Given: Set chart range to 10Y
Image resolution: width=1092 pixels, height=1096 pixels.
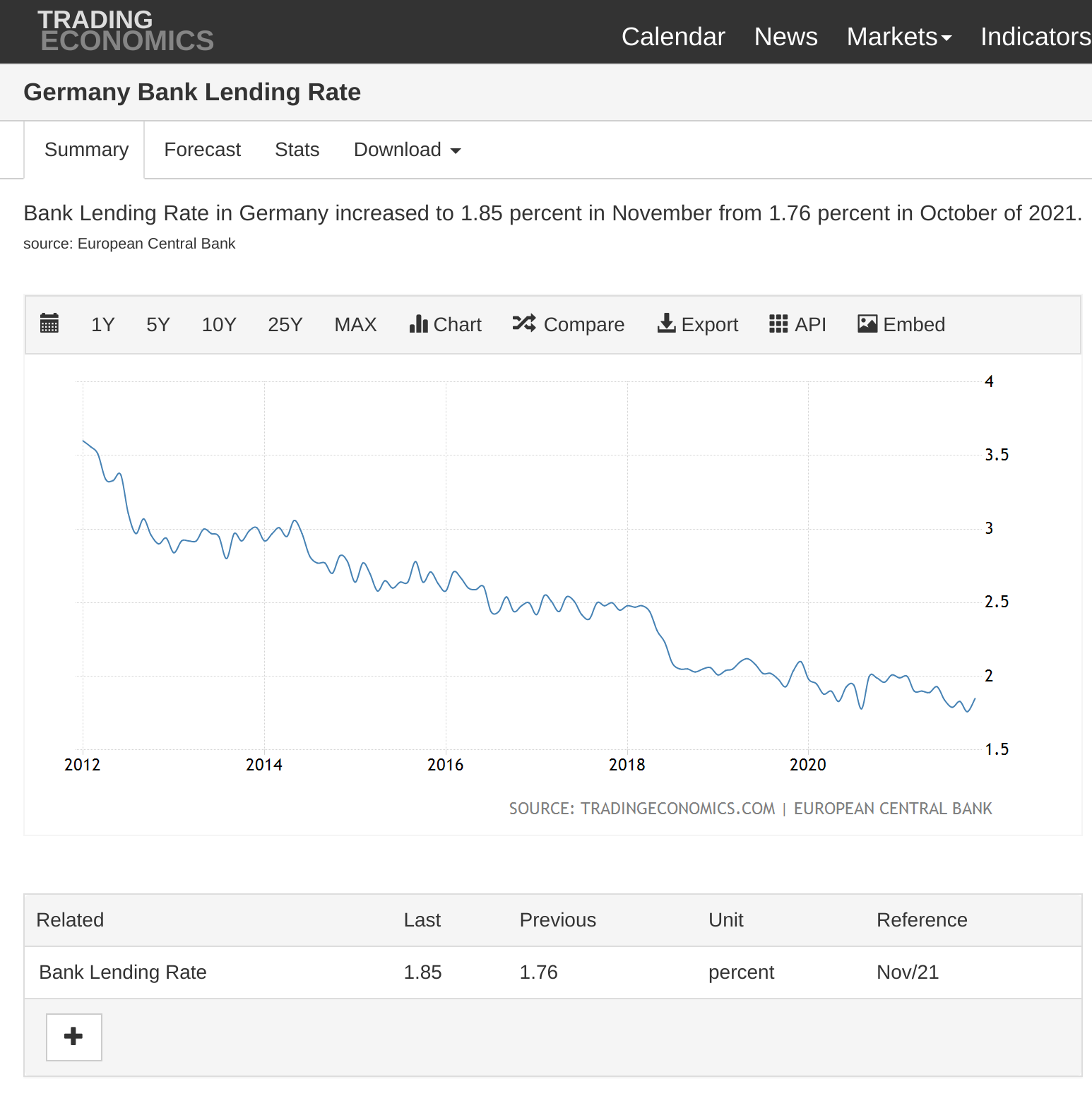Looking at the screenshot, I should click(x=218, y=324).
